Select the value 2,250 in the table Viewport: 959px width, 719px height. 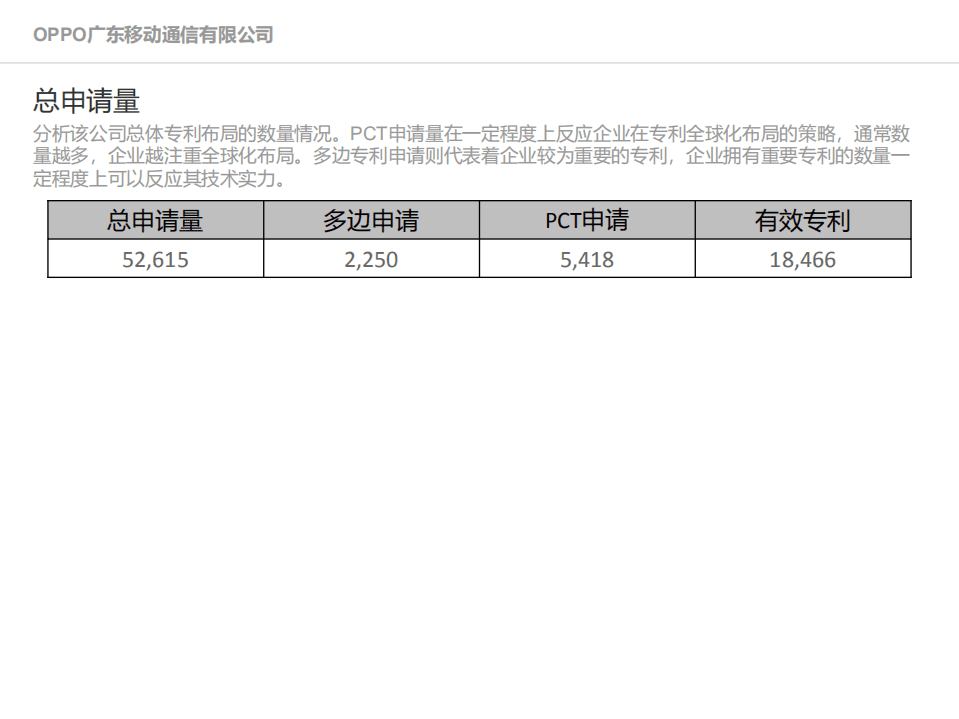pos(371,259)
